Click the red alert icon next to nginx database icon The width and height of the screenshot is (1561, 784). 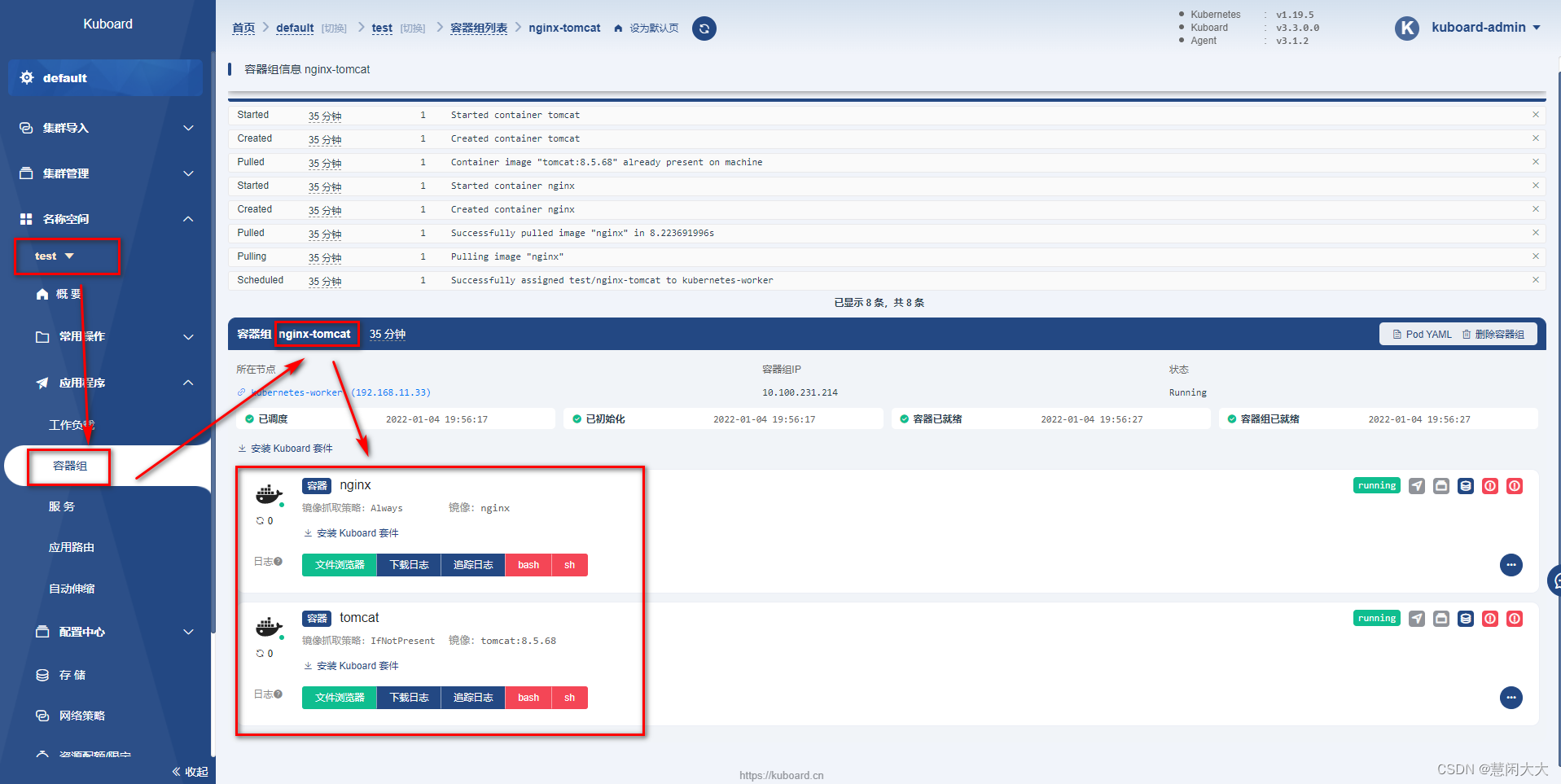coord(1490,486)
